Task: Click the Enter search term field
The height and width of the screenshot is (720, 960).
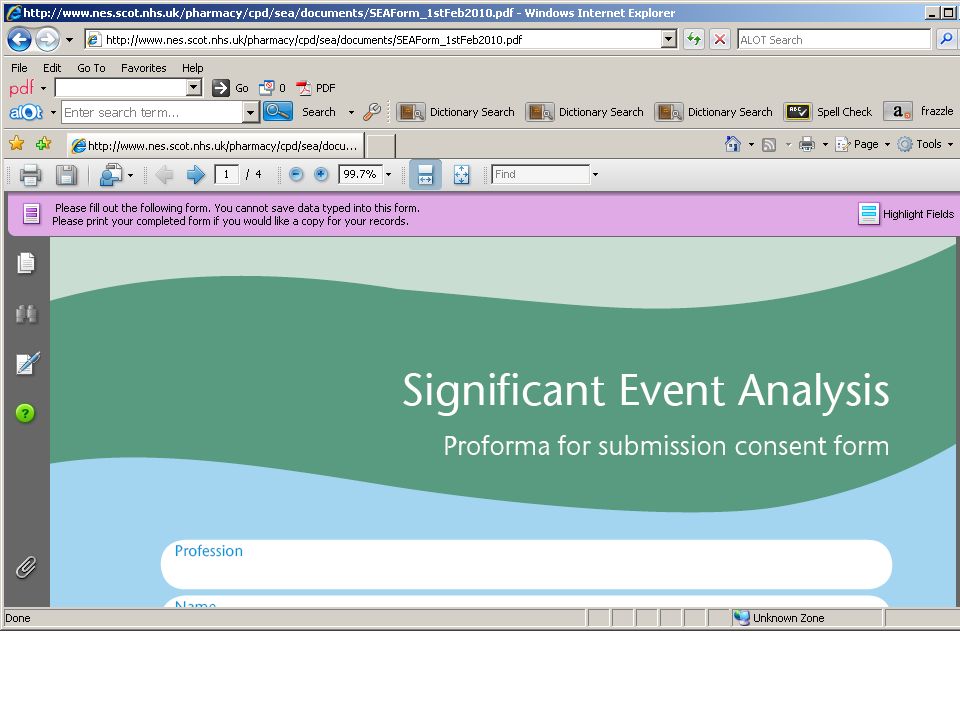Action: tap(152, 112)
